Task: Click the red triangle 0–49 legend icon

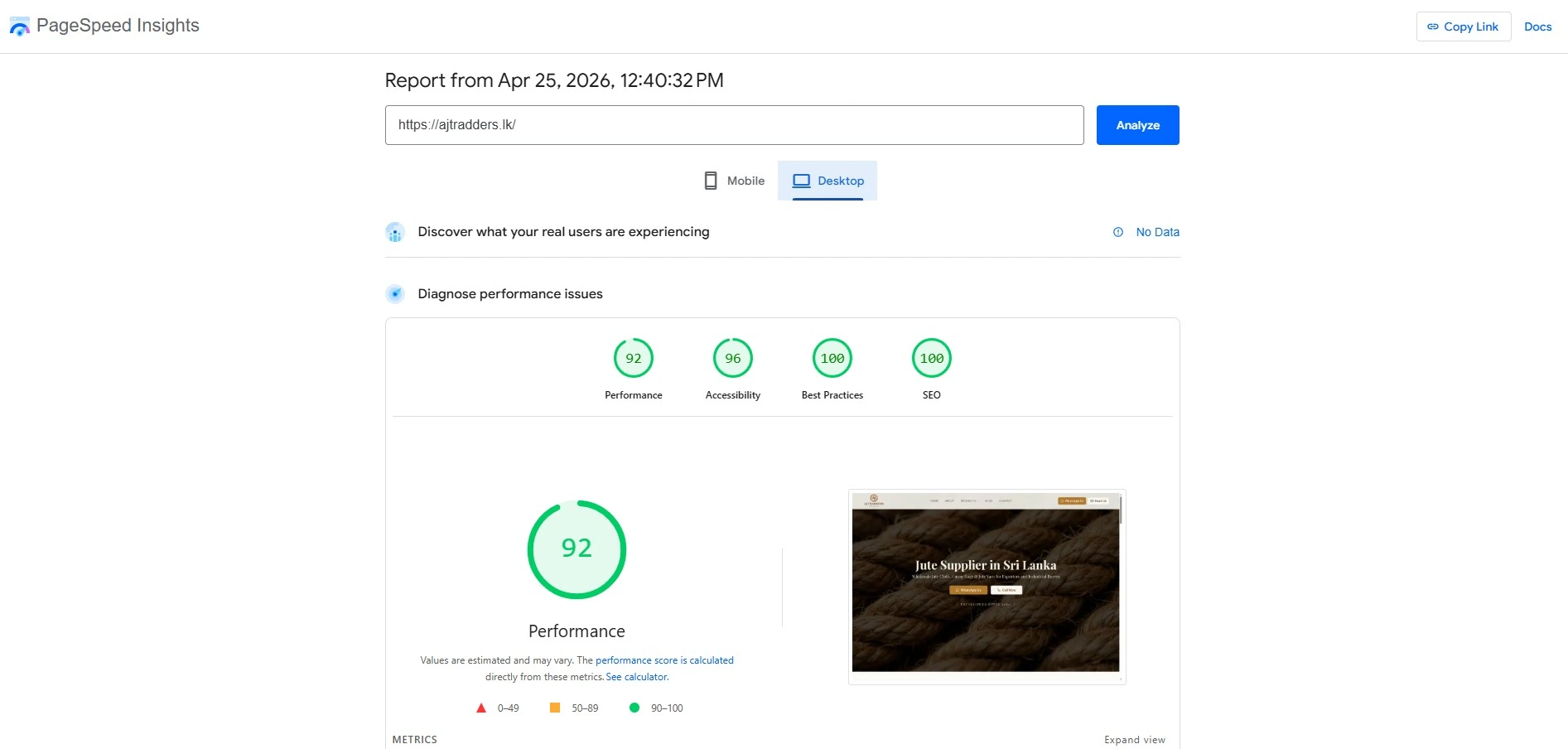Action: [x=481, y=708]
